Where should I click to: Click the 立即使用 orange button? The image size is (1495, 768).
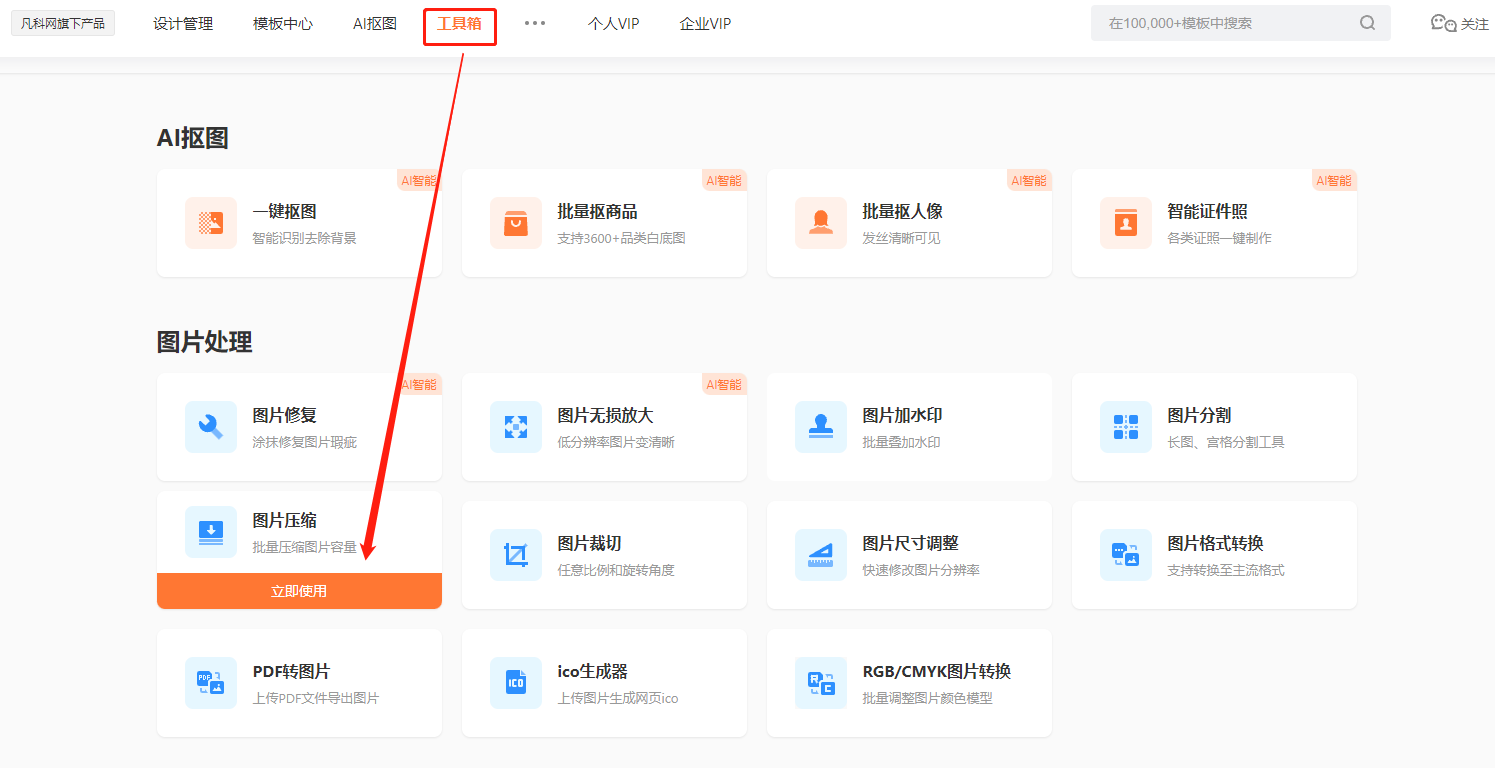pyautogui.click(x=299, y=591)
